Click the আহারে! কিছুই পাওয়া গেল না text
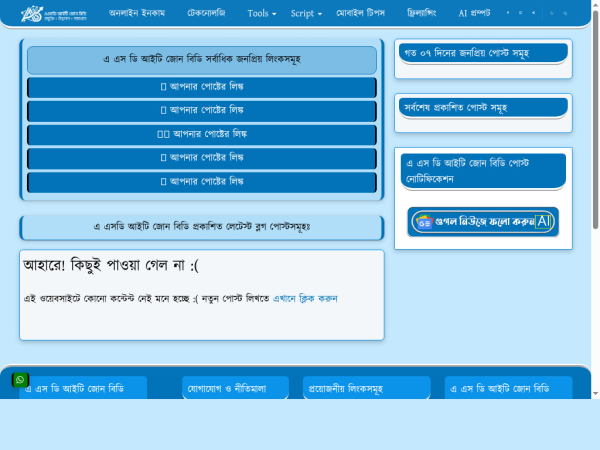600x450 pixels. click(x=111, y=265)
